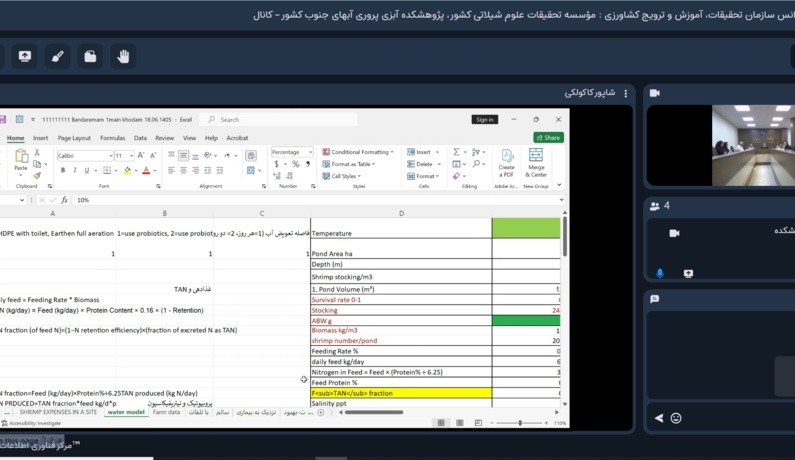Click the Share button in Excel
Viewport: 795px width, 460px height.
pyautogui.click(x=549, y=137)
